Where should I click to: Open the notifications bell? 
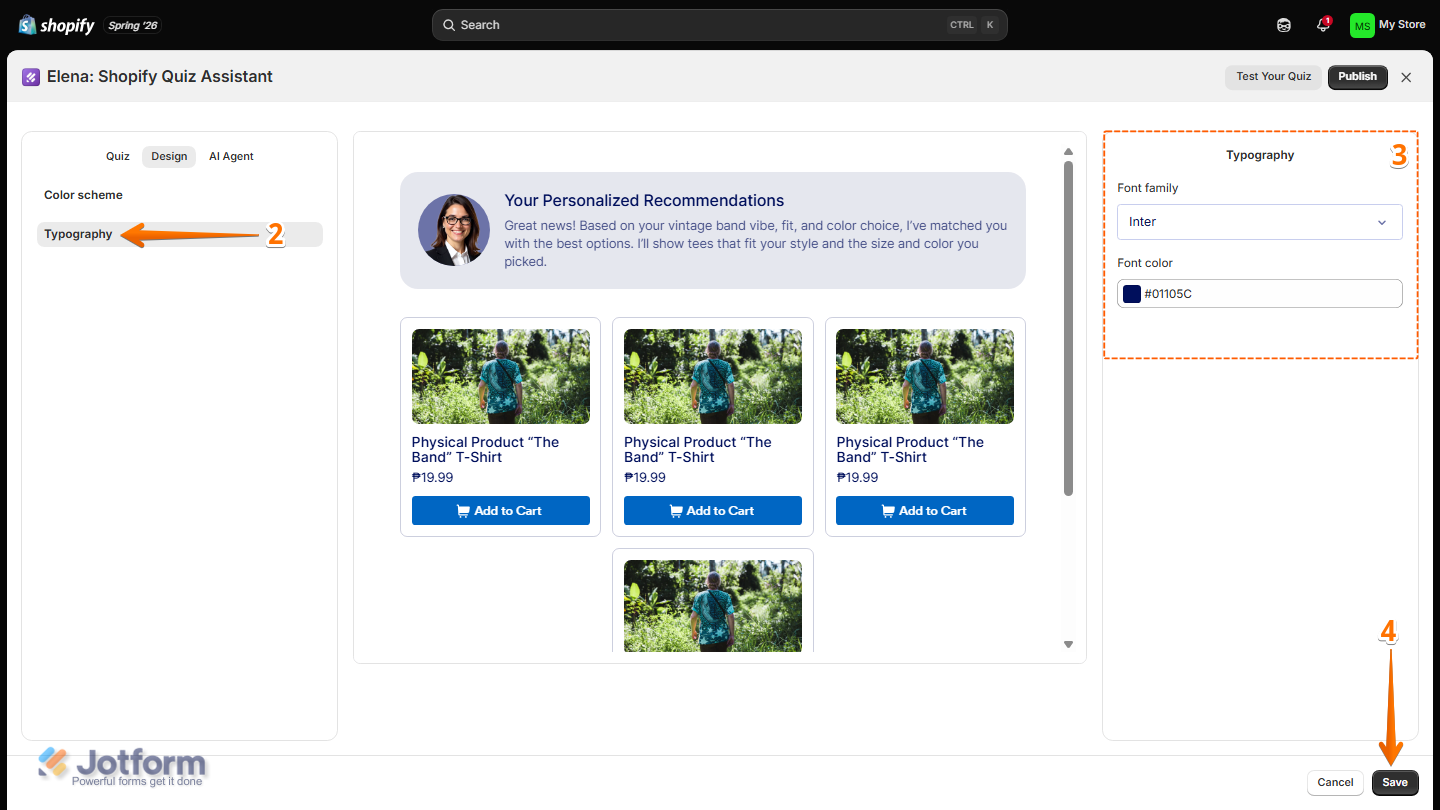pyautogui.click(x=1323, y=25)
